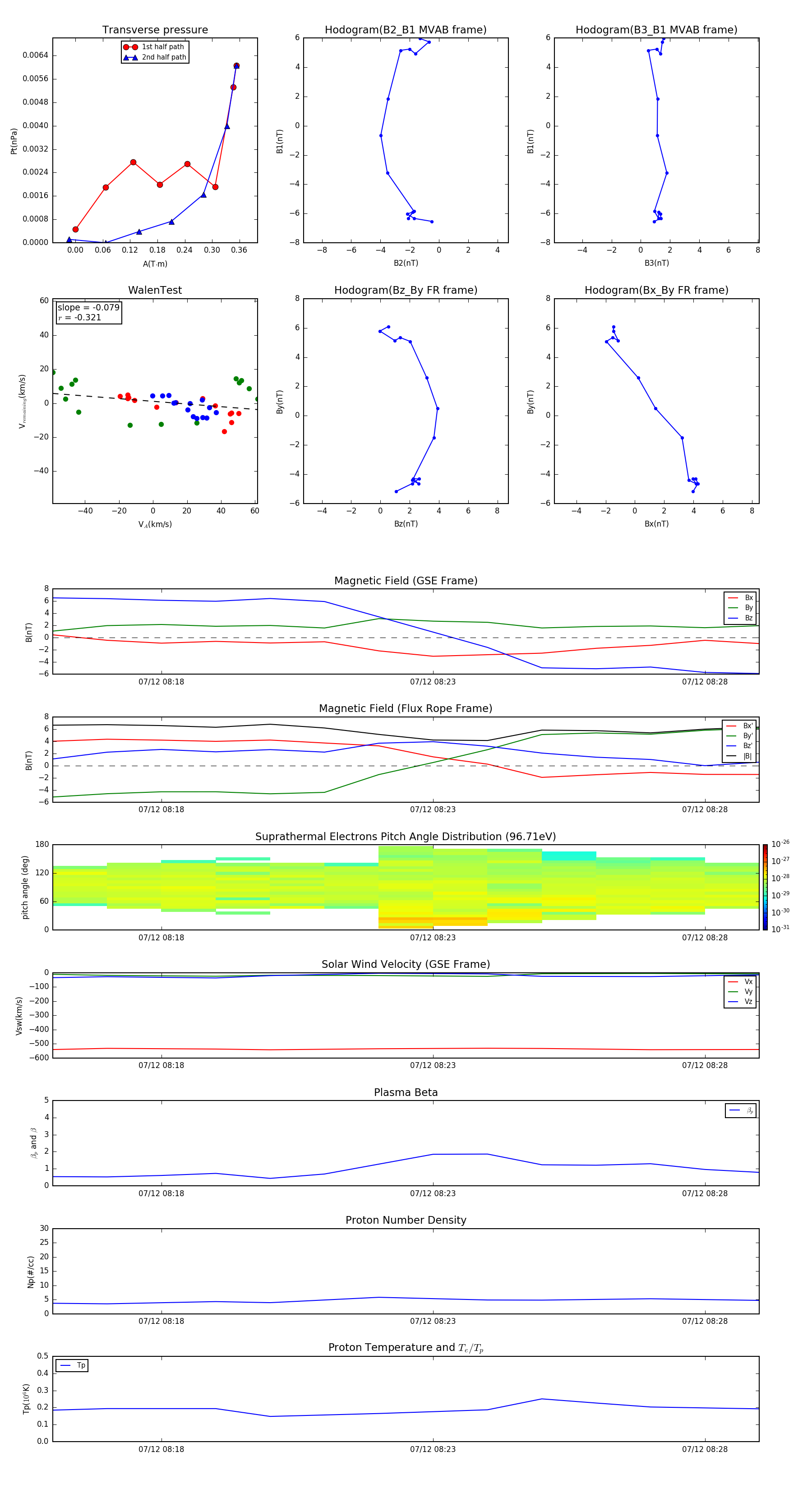Click the 10^-31 colorbar label
Screen dimensions: 812x1489
click(780, 929)
